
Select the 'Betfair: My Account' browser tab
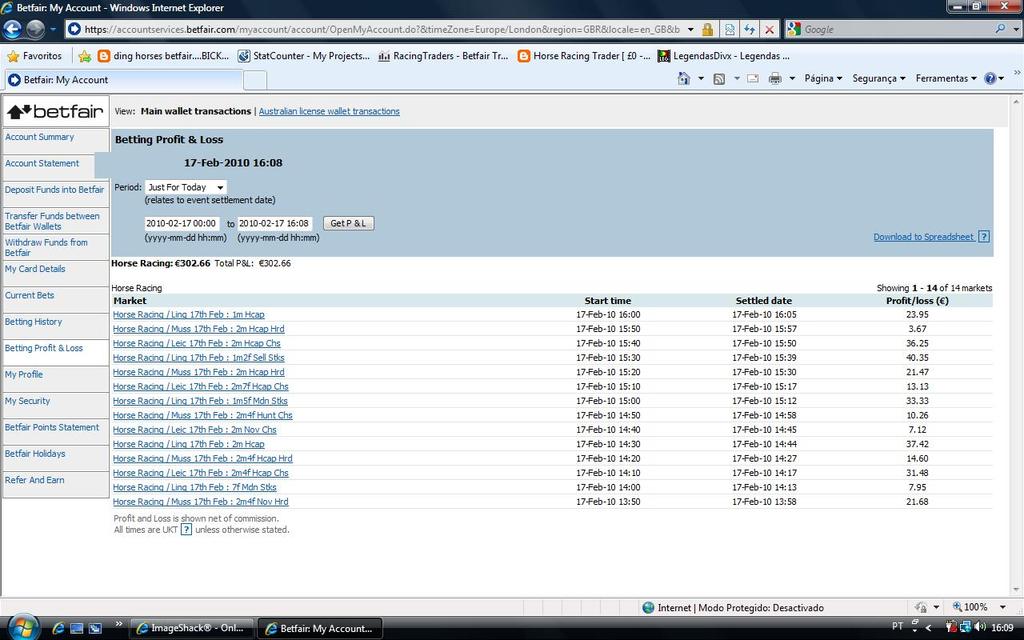pos(123,80)
